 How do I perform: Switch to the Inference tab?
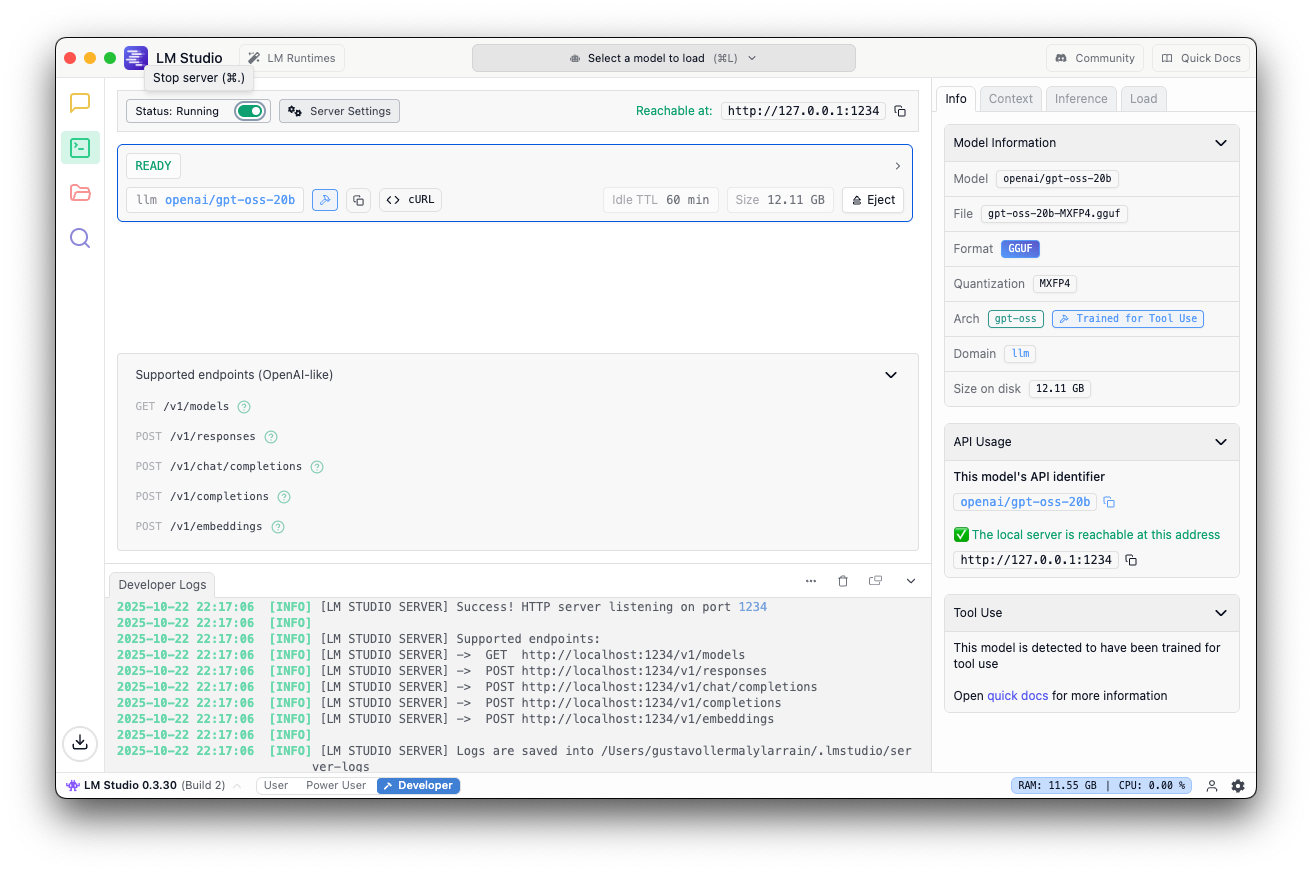pyautogui.click(x=1081, y=98)
